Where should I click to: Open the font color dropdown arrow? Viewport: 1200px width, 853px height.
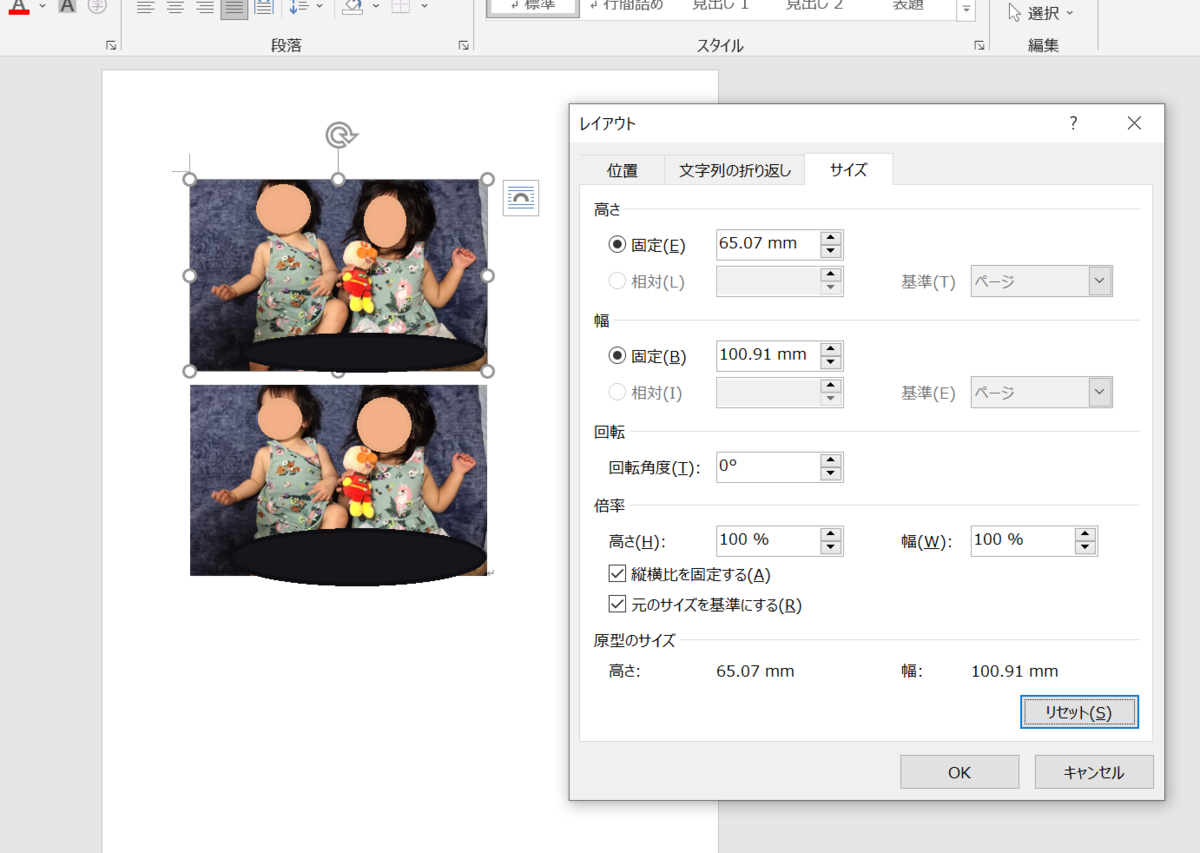42,7
